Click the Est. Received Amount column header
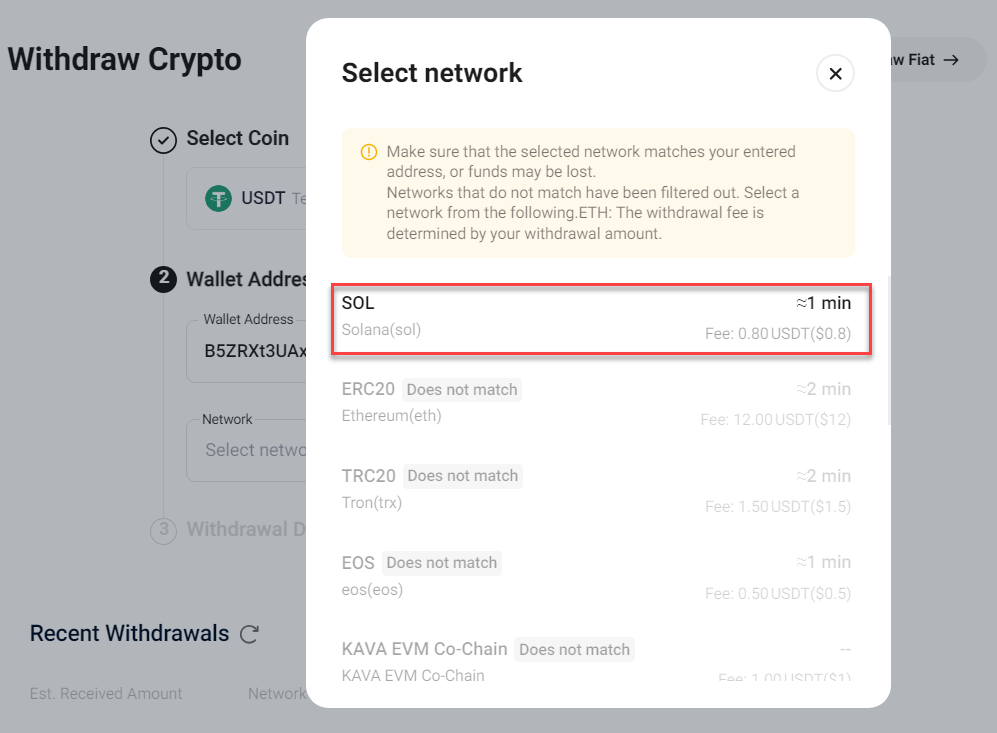This screenshot has height=733, width=997. [106, 694]
